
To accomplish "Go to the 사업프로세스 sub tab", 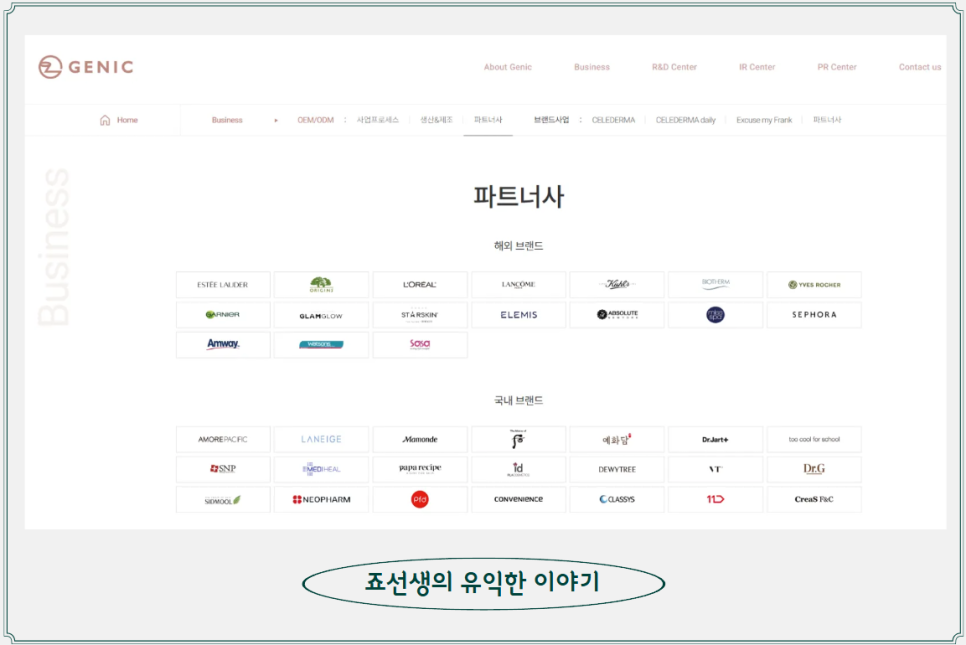I will coord(378,120).
